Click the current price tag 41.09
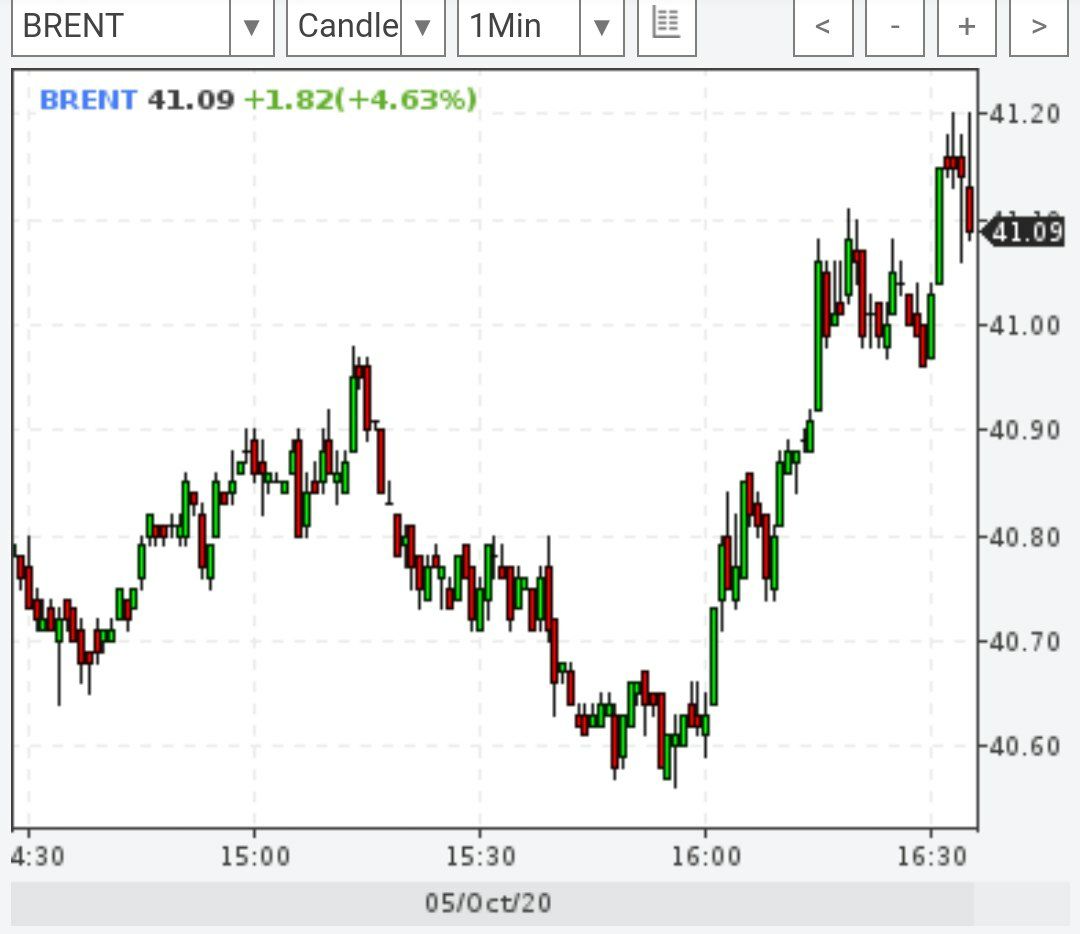The width and height of the screenshot is (1080, 934). [x=1023, y=231]
